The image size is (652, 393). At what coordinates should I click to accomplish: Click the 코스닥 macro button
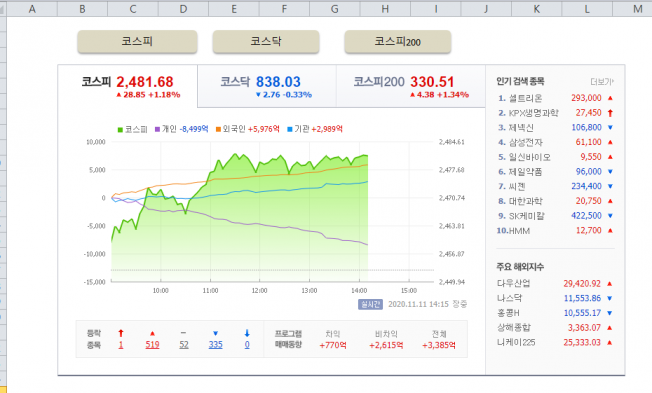(266, 42)
